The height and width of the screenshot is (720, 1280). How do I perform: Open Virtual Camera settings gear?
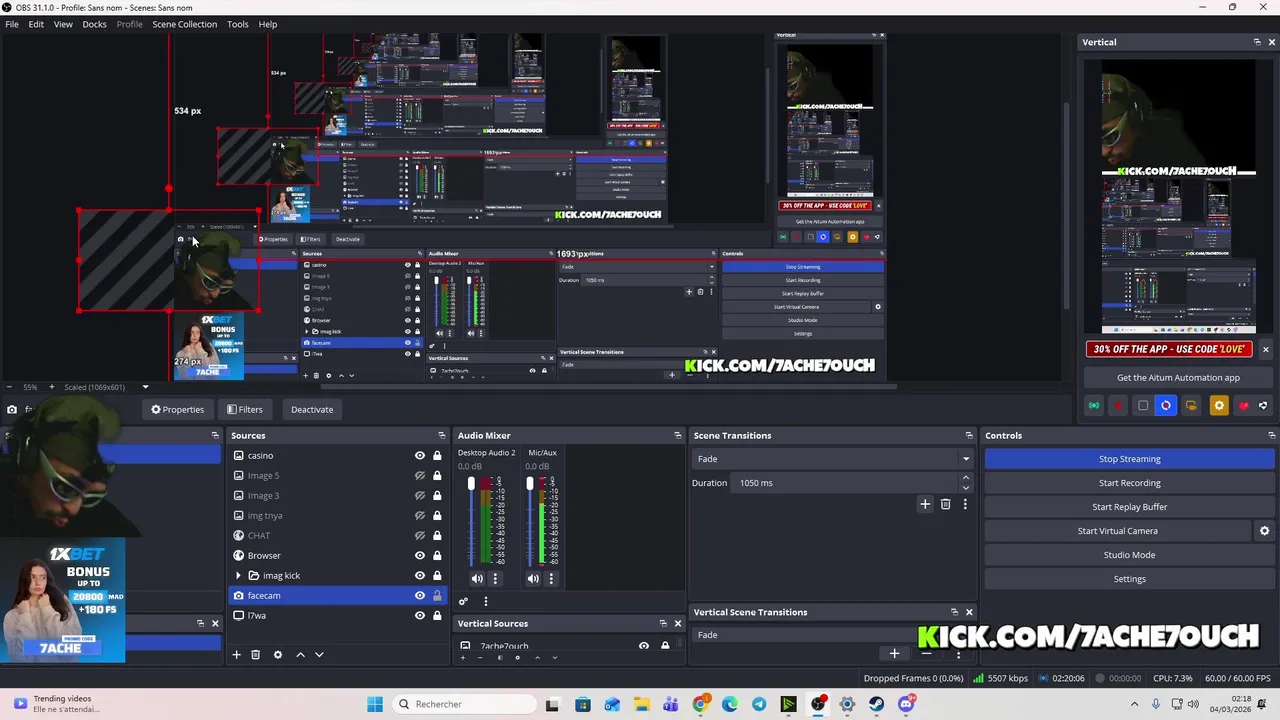(1264, 531)
